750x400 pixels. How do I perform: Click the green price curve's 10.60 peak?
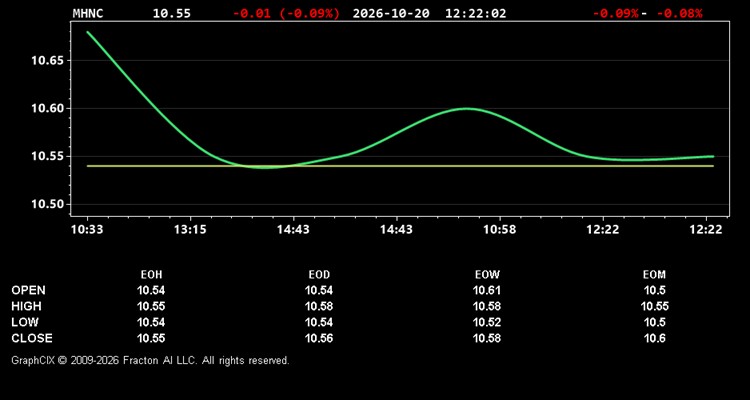(x=467, y=109)
